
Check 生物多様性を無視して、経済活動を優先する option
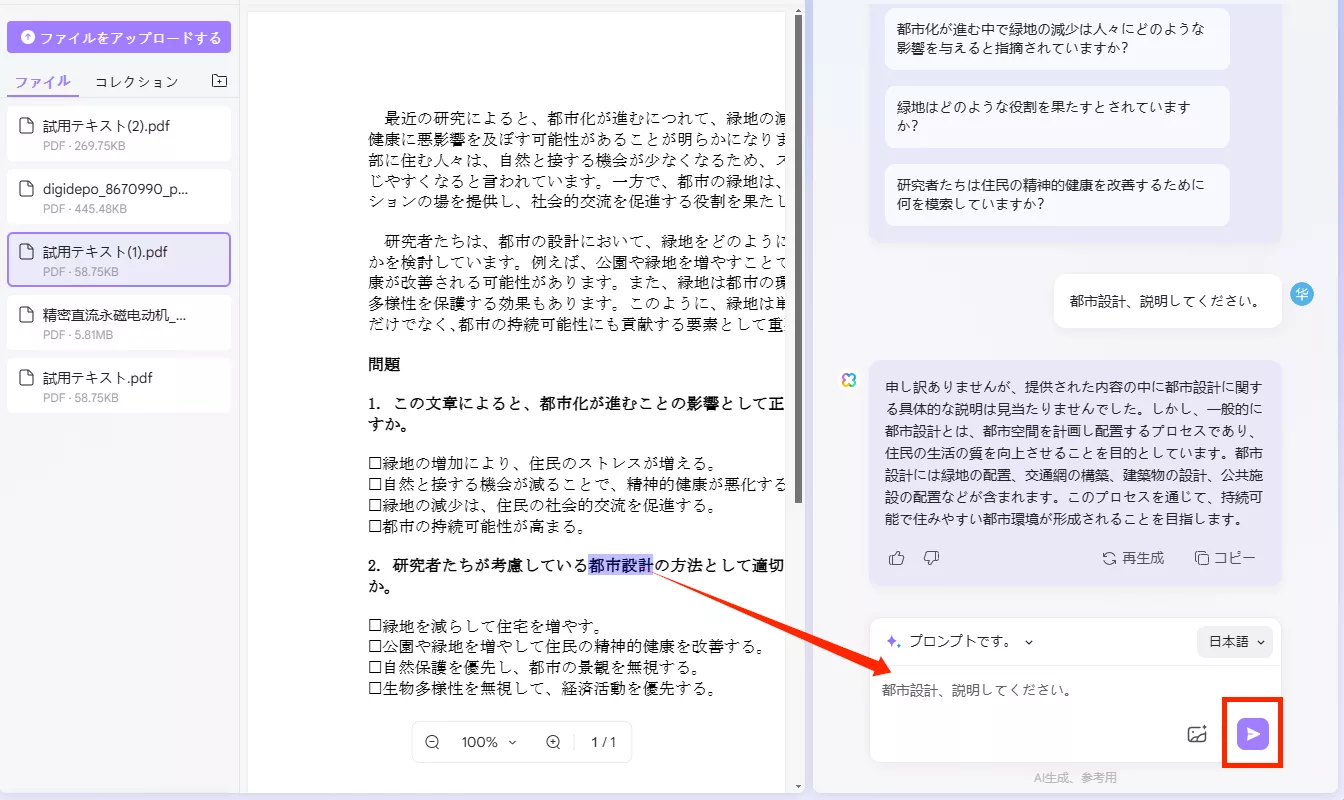[x=376, y=688]
